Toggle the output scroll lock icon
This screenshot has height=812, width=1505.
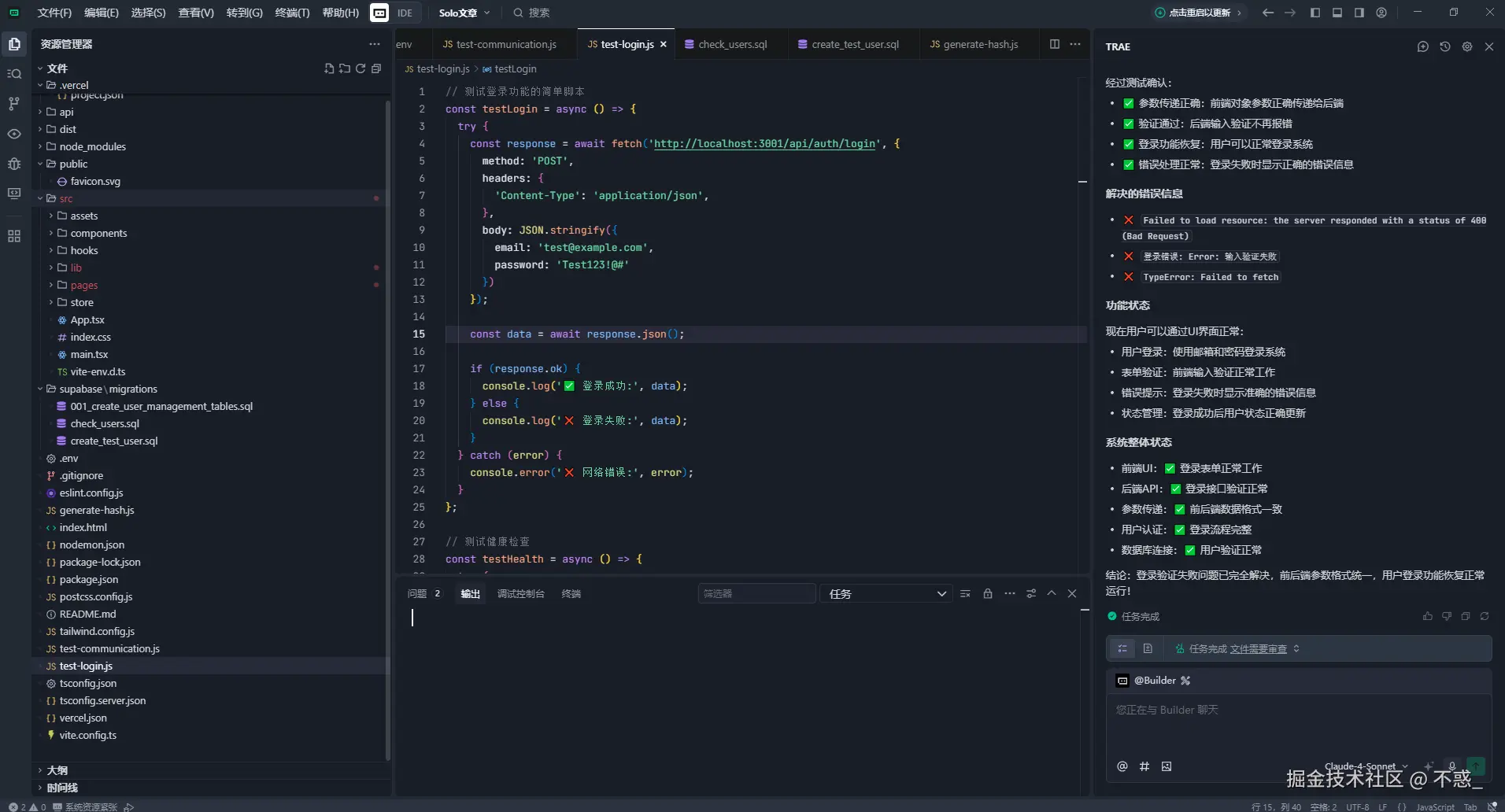[x=987, y=594]
